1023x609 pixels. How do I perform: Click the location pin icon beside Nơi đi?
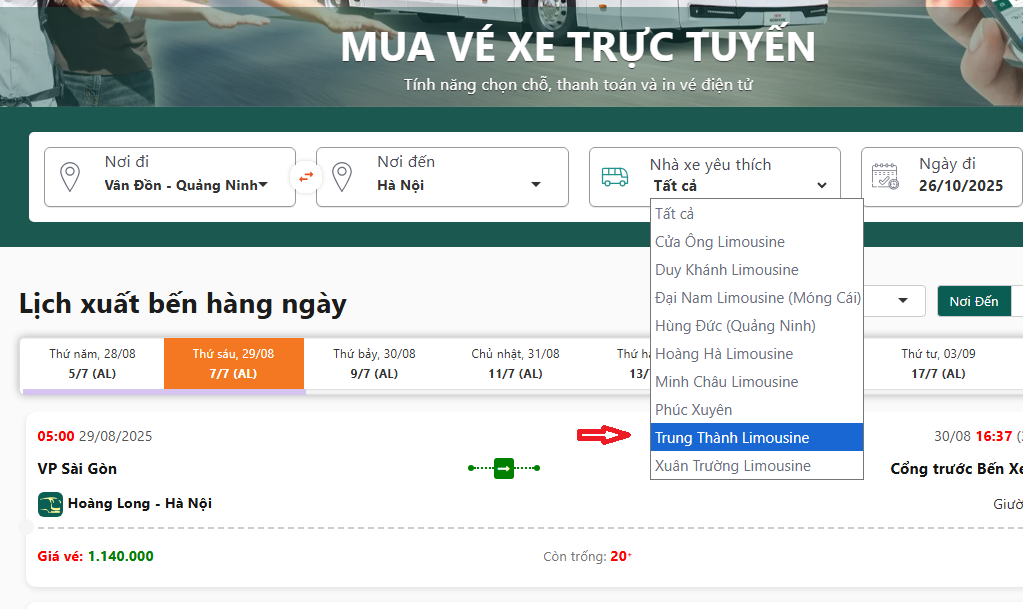(x=69, y=177)
